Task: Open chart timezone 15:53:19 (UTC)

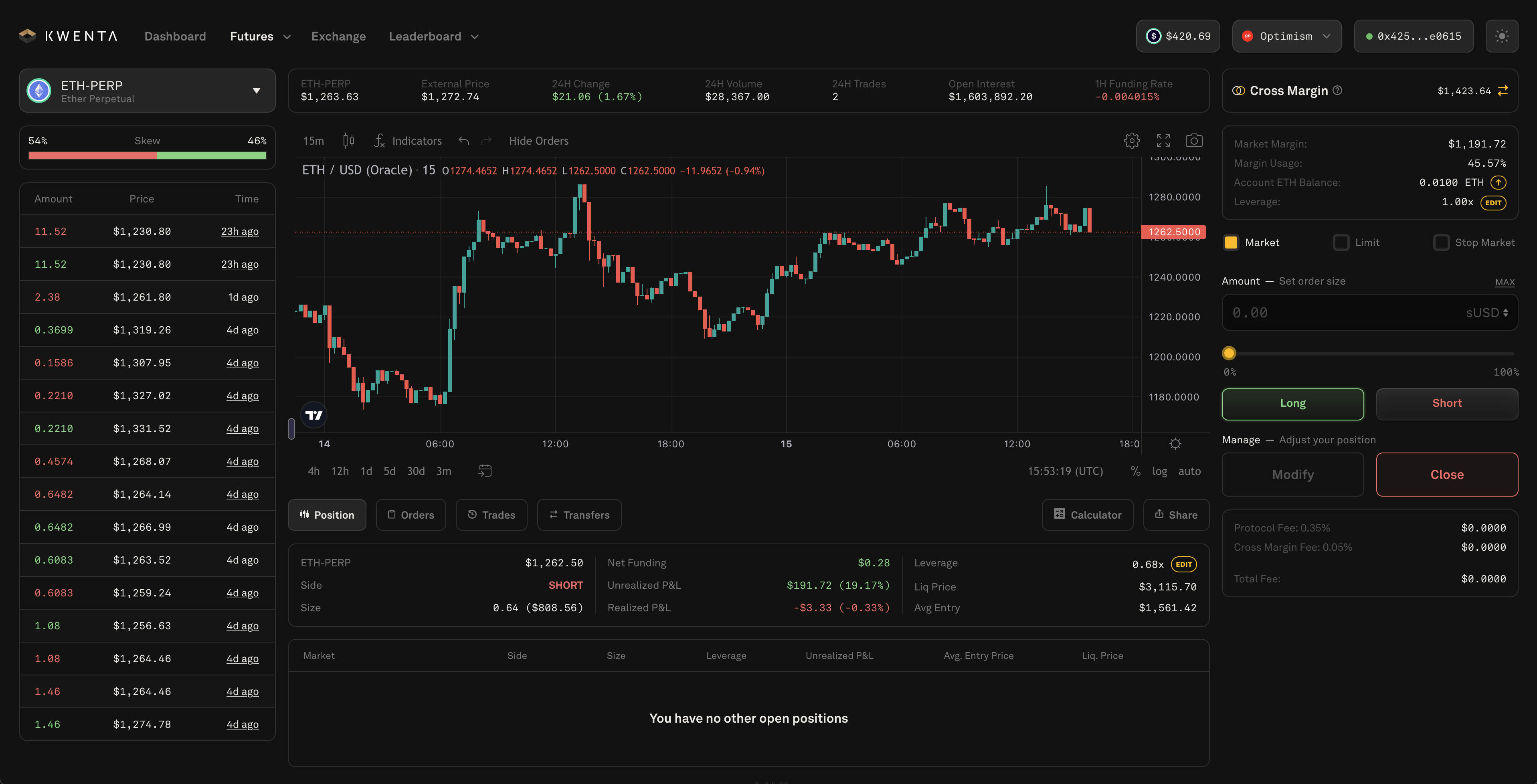Action: (1065, 471)
